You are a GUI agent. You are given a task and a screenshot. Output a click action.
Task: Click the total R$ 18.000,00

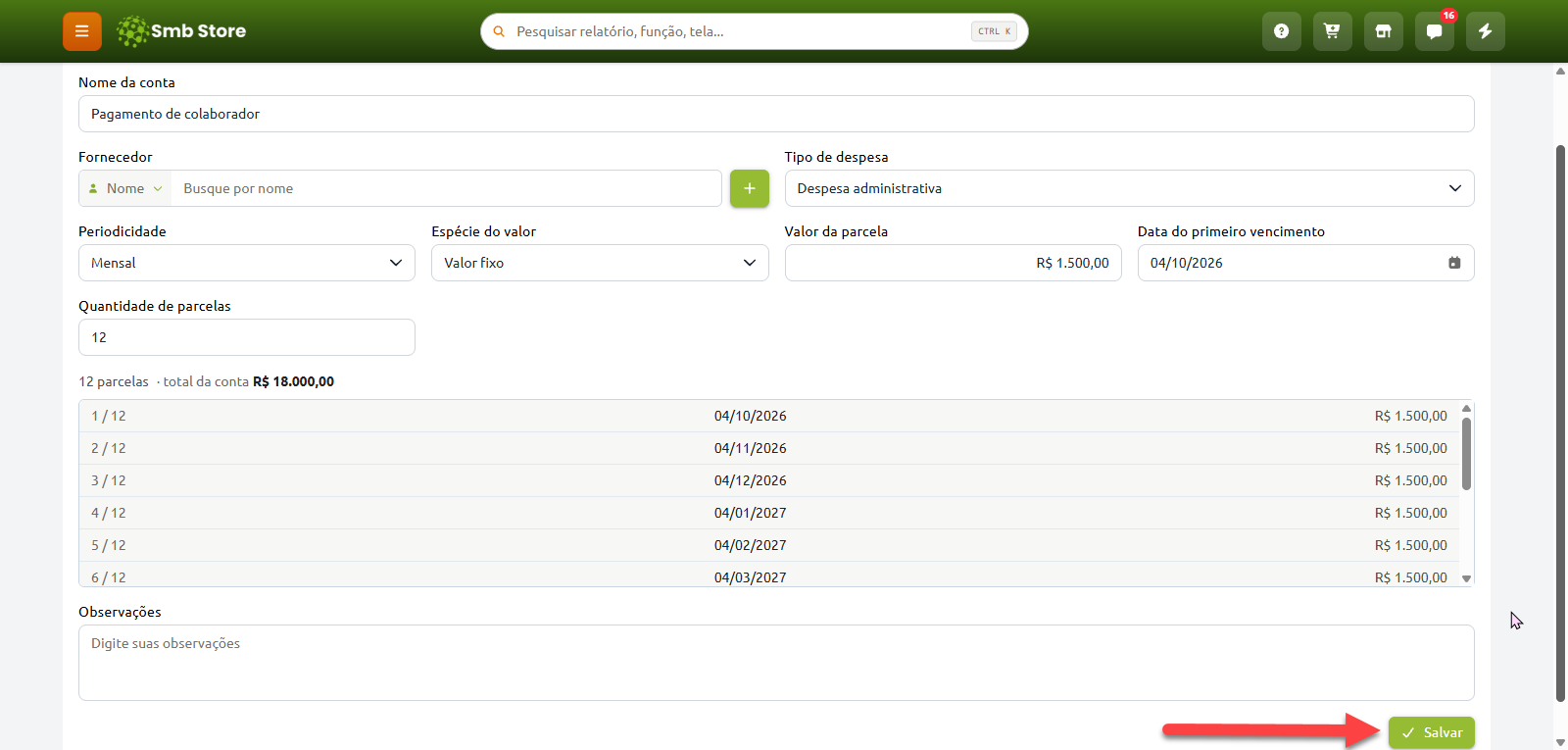pos(293,381)
